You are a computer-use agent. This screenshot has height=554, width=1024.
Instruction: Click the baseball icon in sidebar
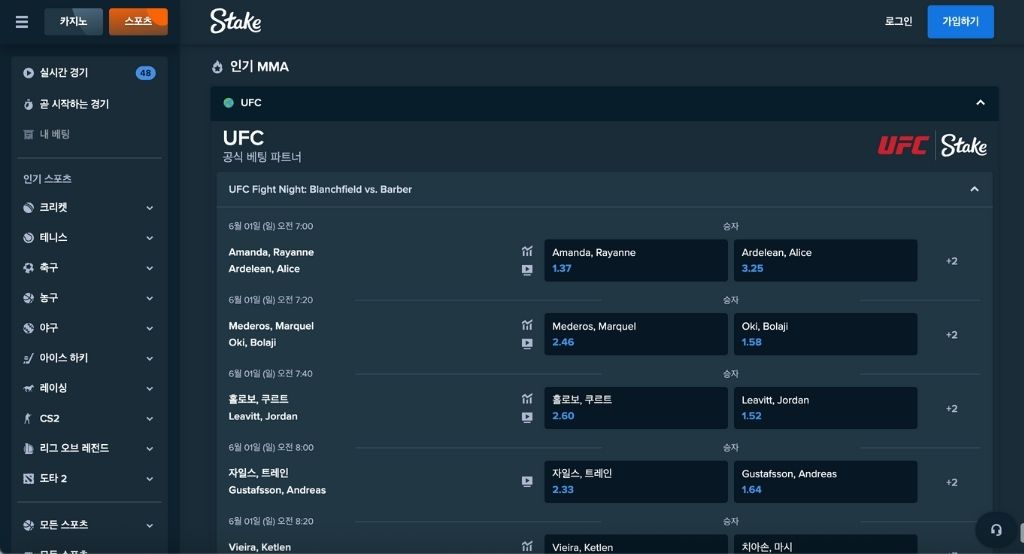(28, 328)
